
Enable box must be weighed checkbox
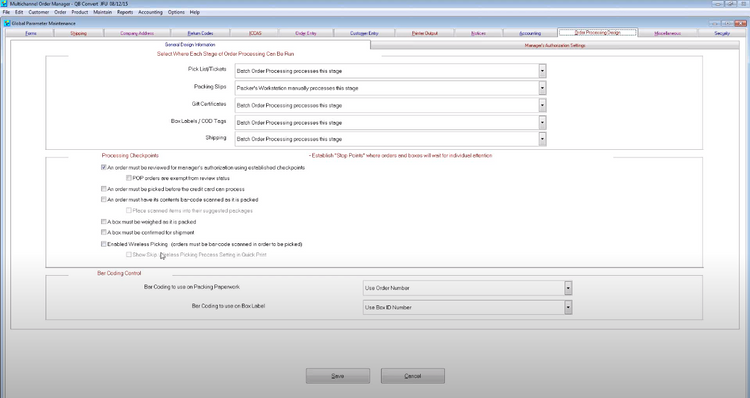click(x=103, y=221)
